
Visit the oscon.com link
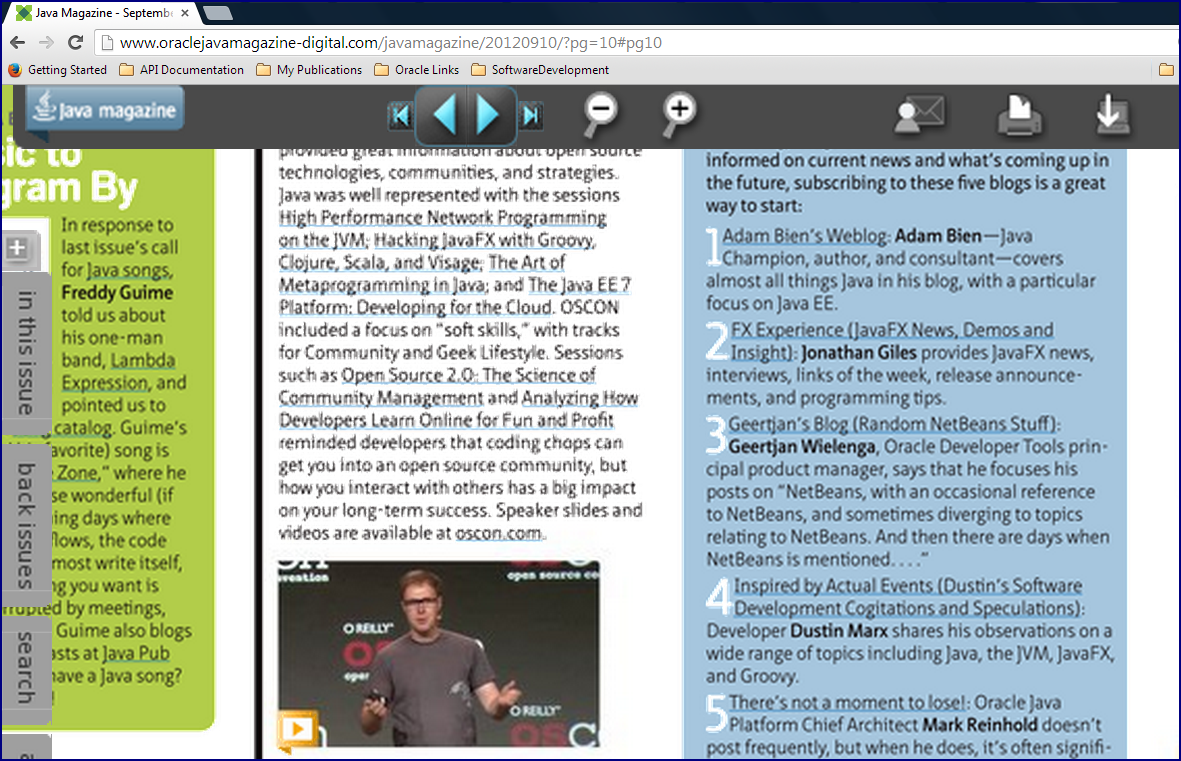click(x=498, y=533)
